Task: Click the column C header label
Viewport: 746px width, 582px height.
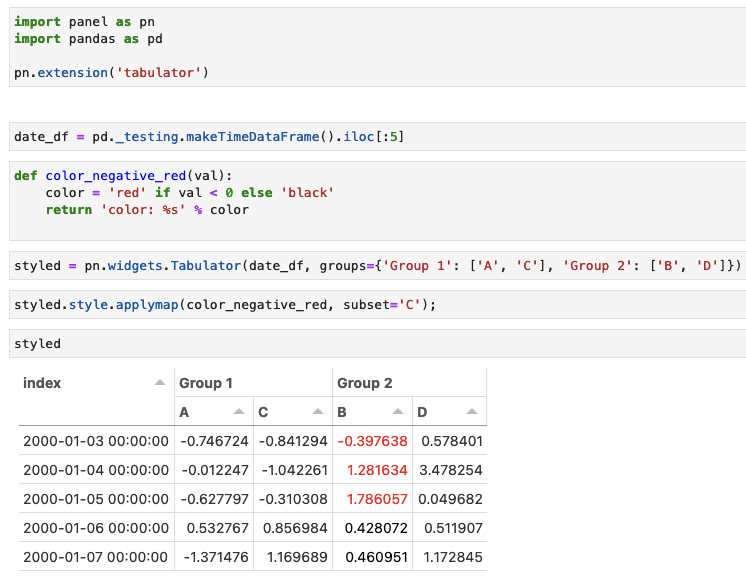Action: 263,412
